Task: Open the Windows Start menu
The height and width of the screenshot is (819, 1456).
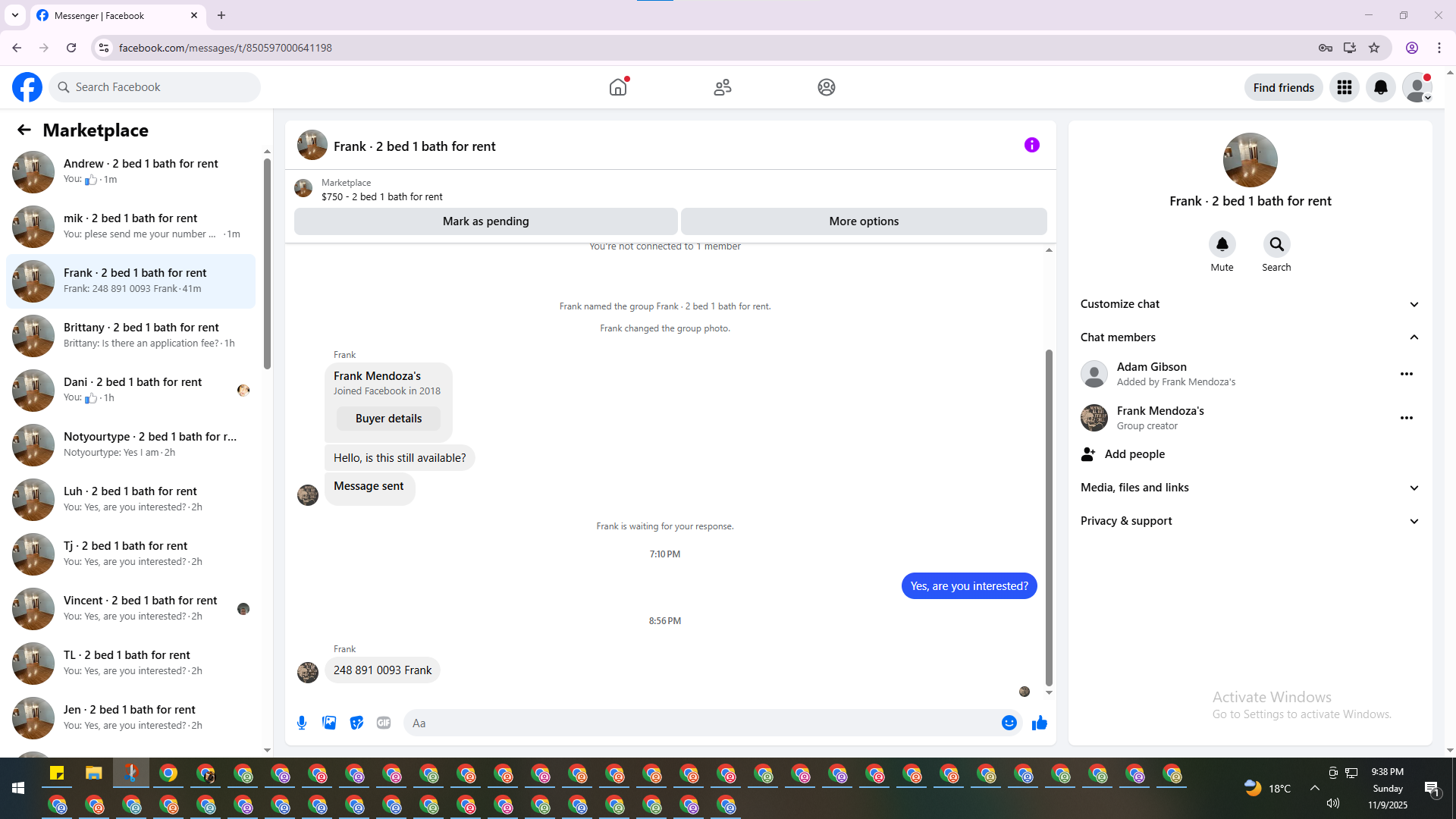Action: (x=18, y=789)
